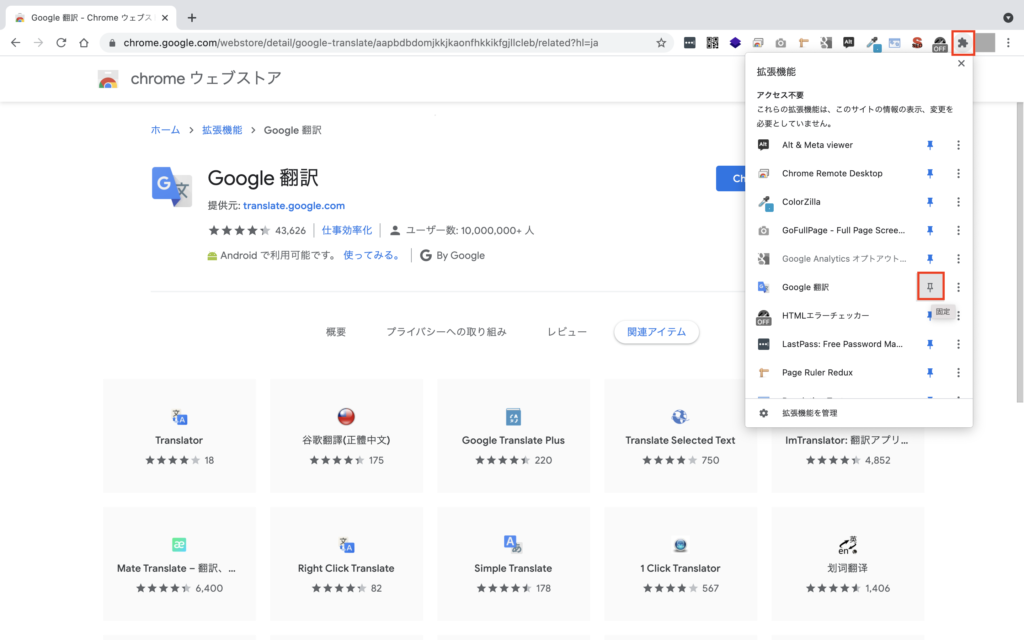Toggle the Extensions puzzle-piece button
1024x640 pixels.
pos(963,43)
